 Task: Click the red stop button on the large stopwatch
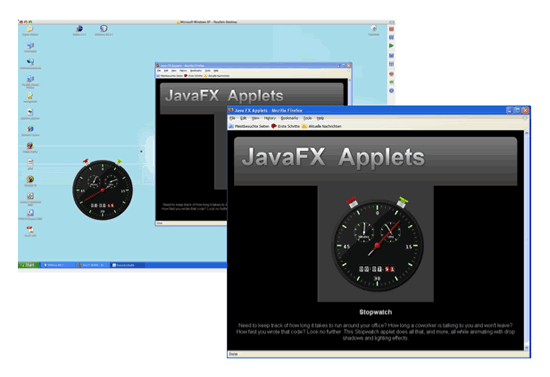click(351, 202)
